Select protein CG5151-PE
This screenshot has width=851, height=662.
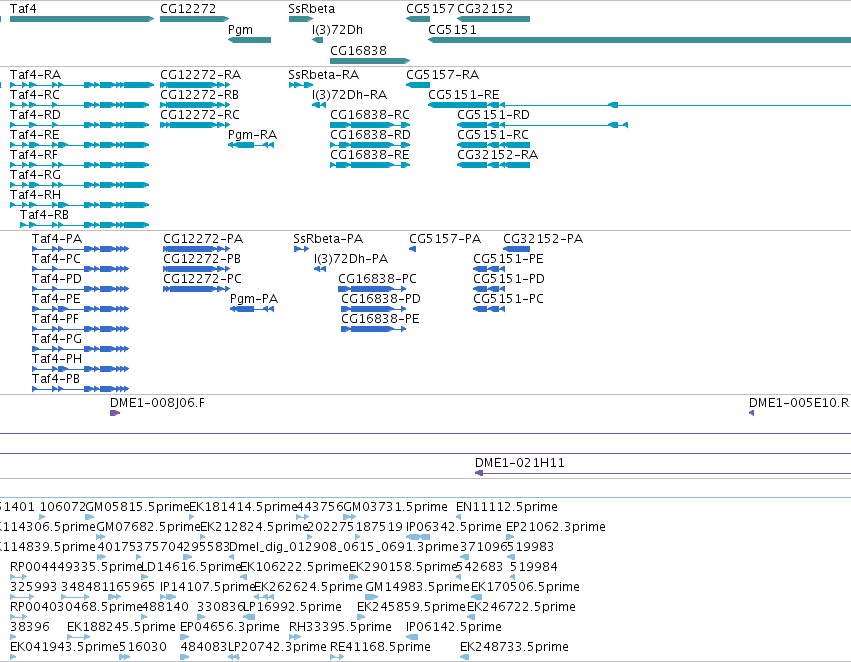click(489, 269)
